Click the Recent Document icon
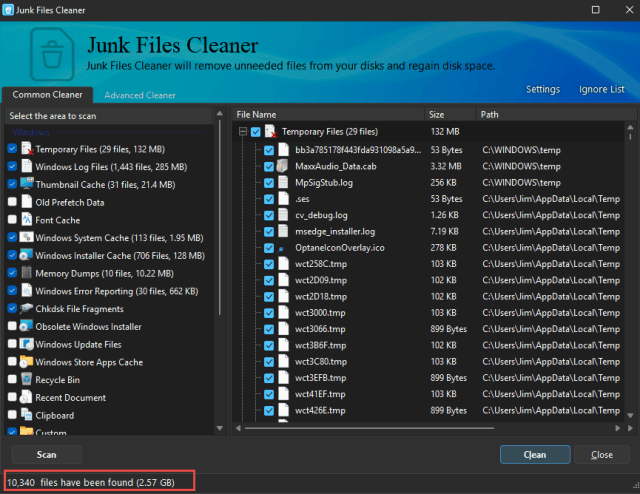Image resolution: width=640 pixels, height=494 pixels. pyautogui.click(x=26, y=397)
